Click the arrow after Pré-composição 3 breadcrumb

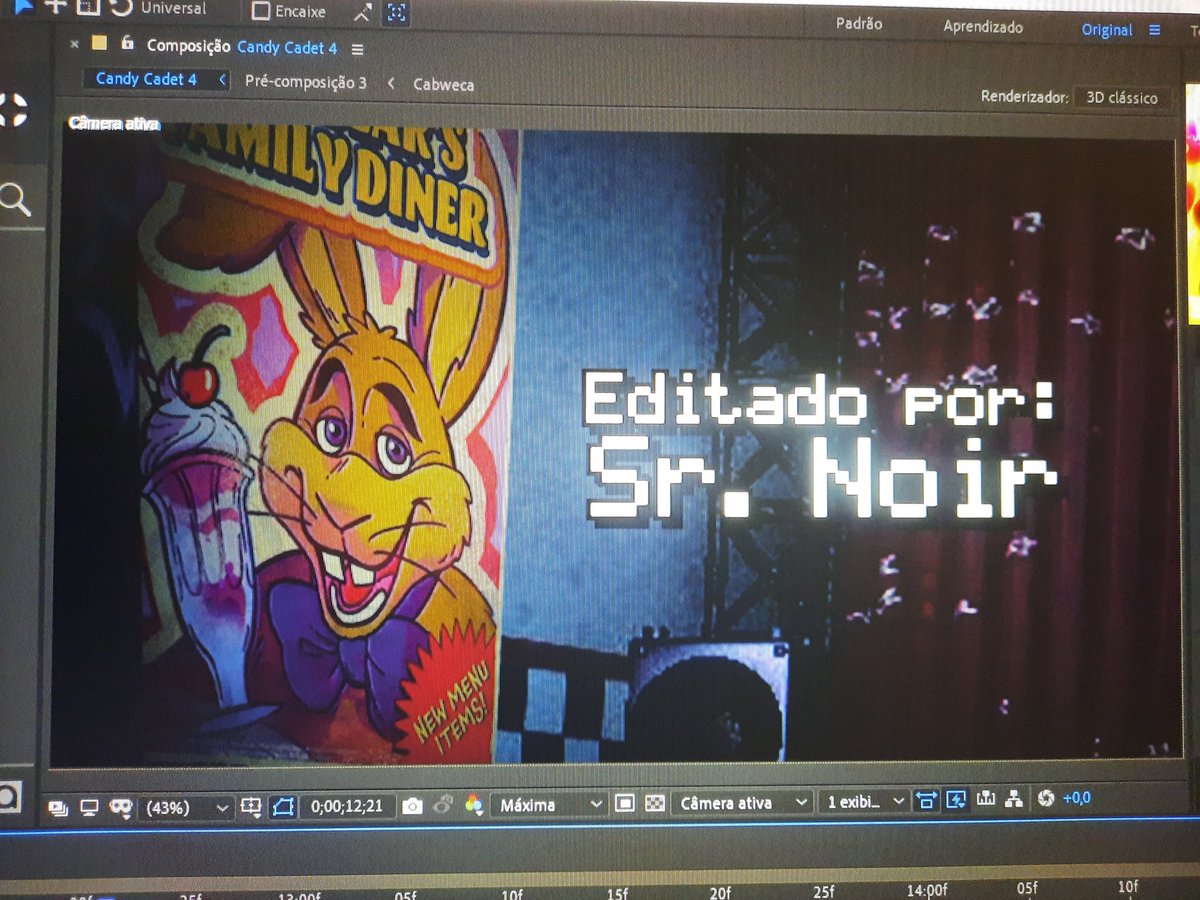coord(391,83)
